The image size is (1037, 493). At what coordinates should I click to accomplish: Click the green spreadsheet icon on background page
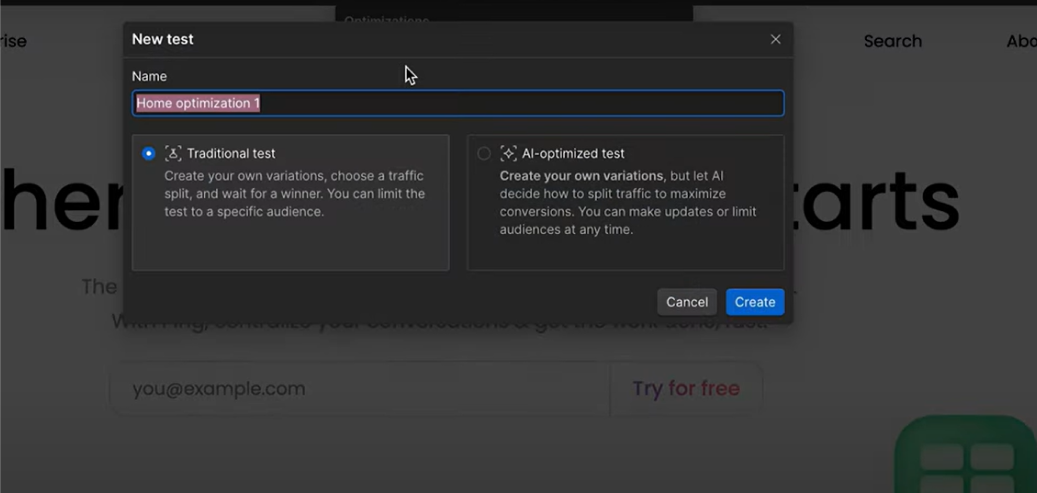tap(966, 454)
